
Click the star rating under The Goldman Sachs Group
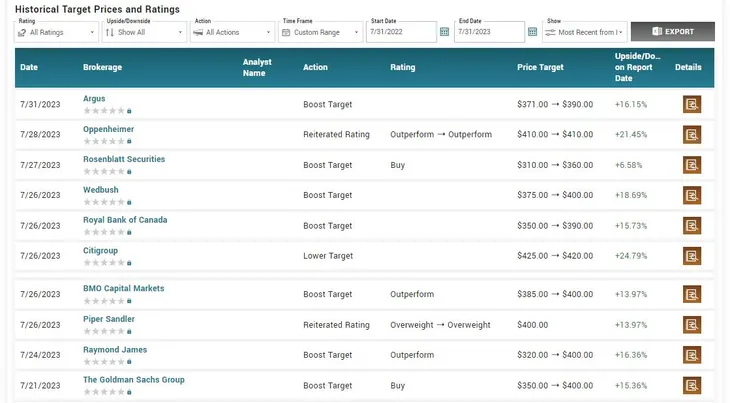[x=104, y=392]
